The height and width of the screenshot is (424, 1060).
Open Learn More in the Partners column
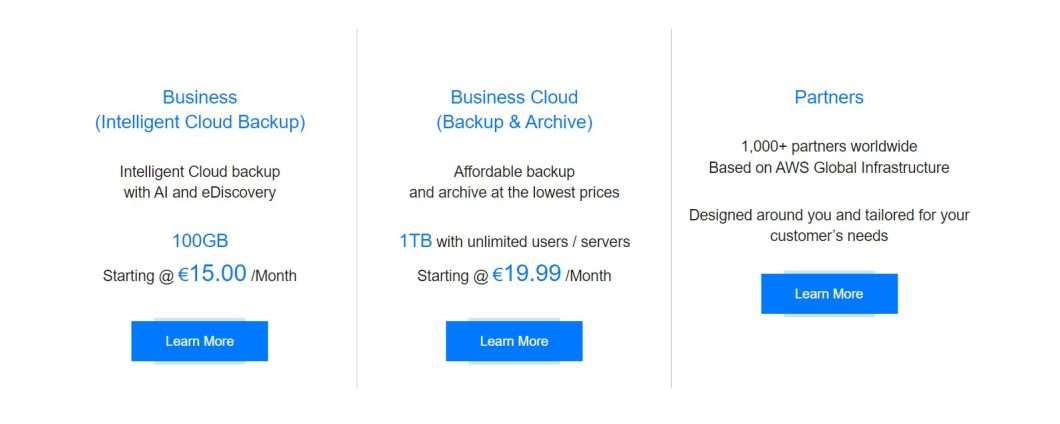pos(828,294)
